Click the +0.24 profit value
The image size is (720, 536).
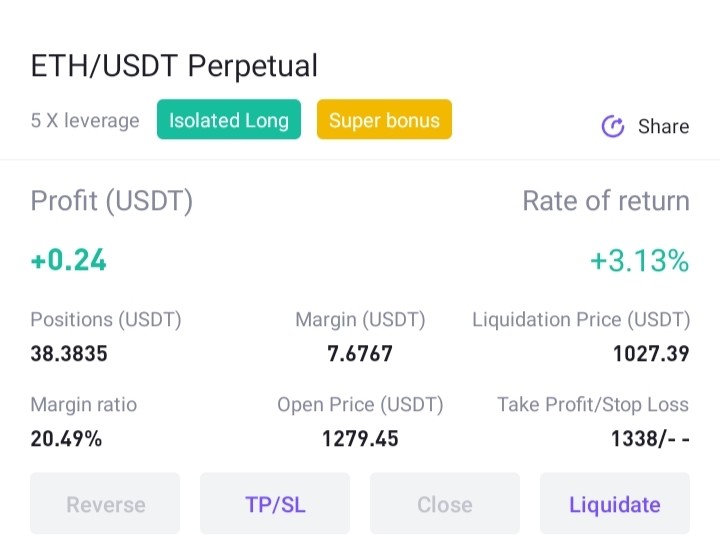coord(68,260)
